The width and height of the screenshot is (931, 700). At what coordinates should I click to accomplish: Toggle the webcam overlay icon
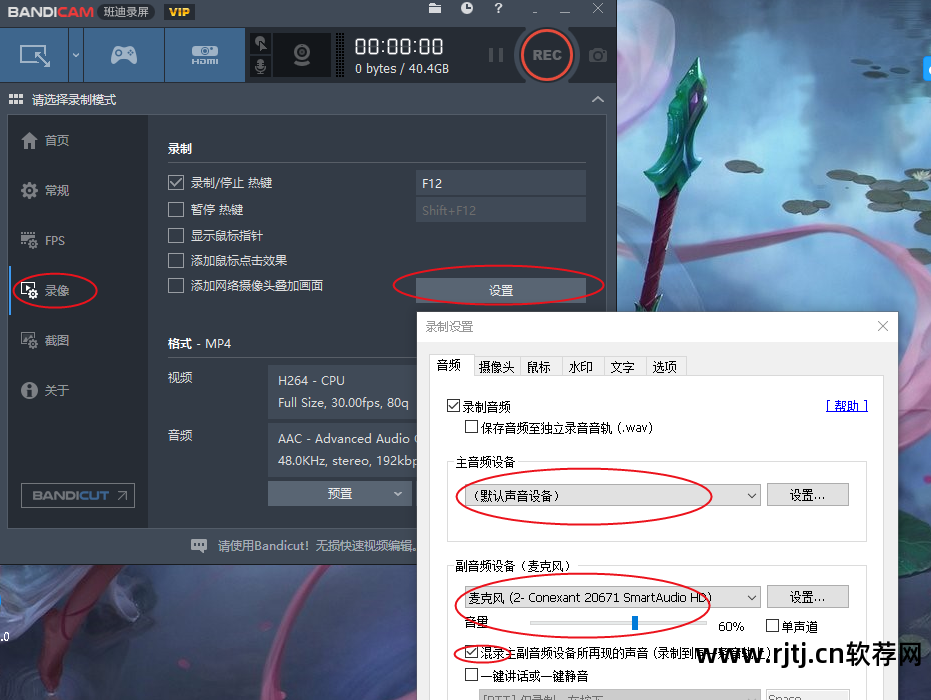tap(302, 55)
